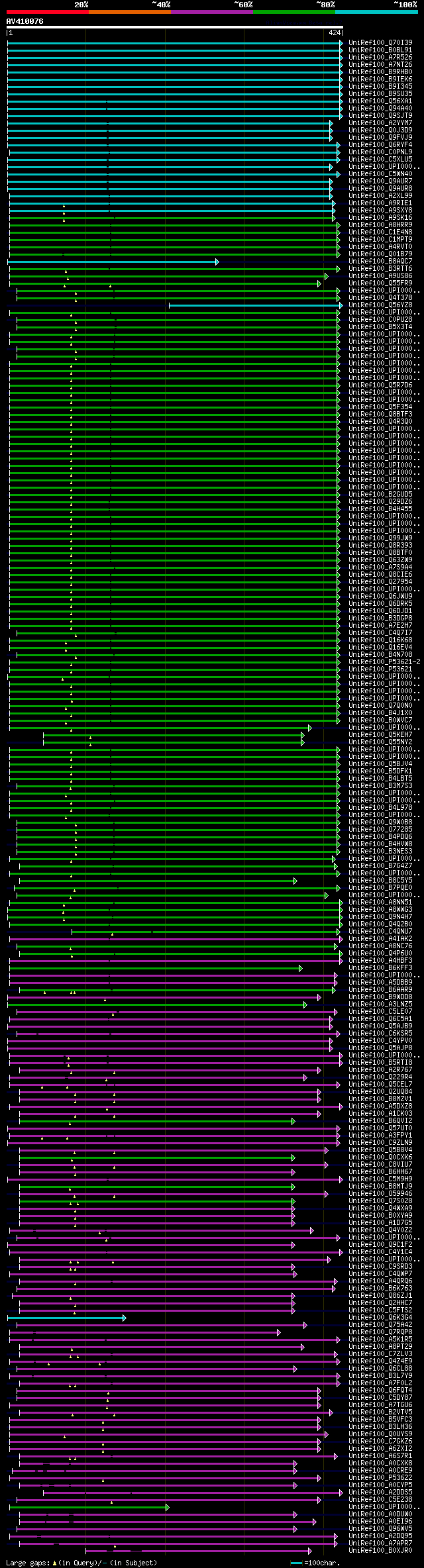Open hit UniRef100_A1D7G5
The width and height of the screenshot is (424, 1568).
[x=380, y=1222]
